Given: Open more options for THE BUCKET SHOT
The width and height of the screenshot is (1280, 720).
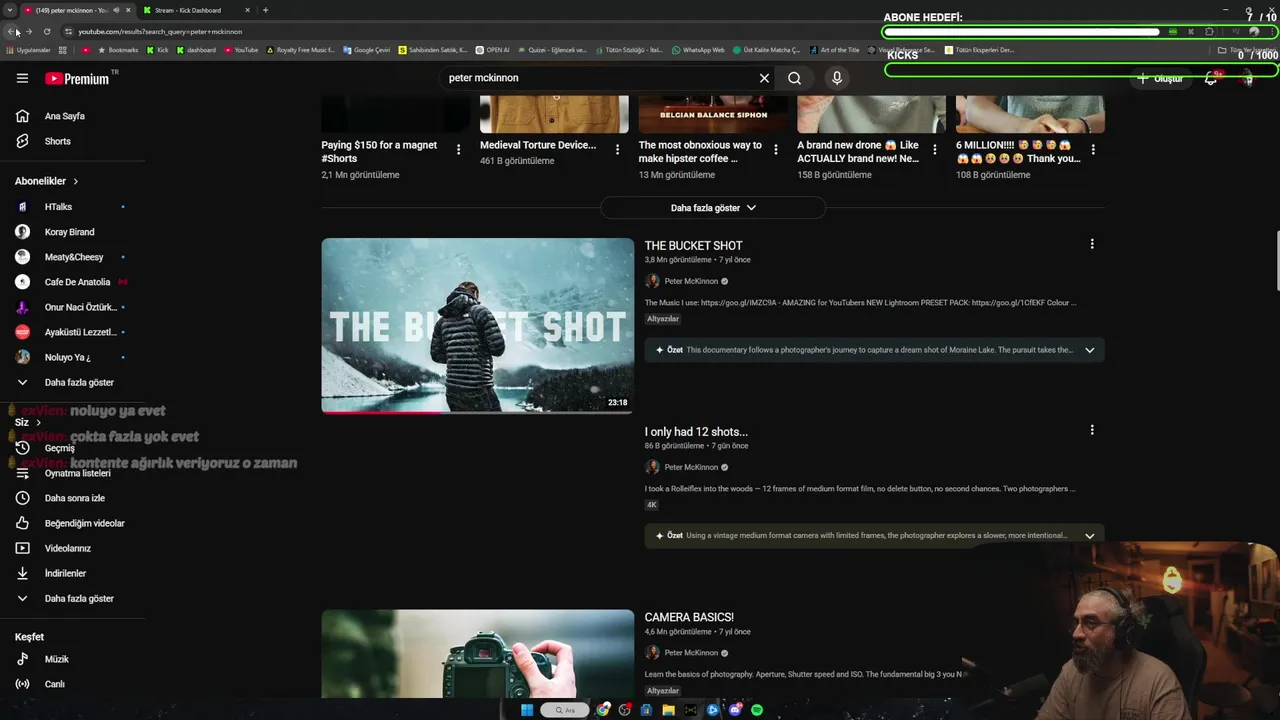Looking at the screenshot, I should point(1092,244).
